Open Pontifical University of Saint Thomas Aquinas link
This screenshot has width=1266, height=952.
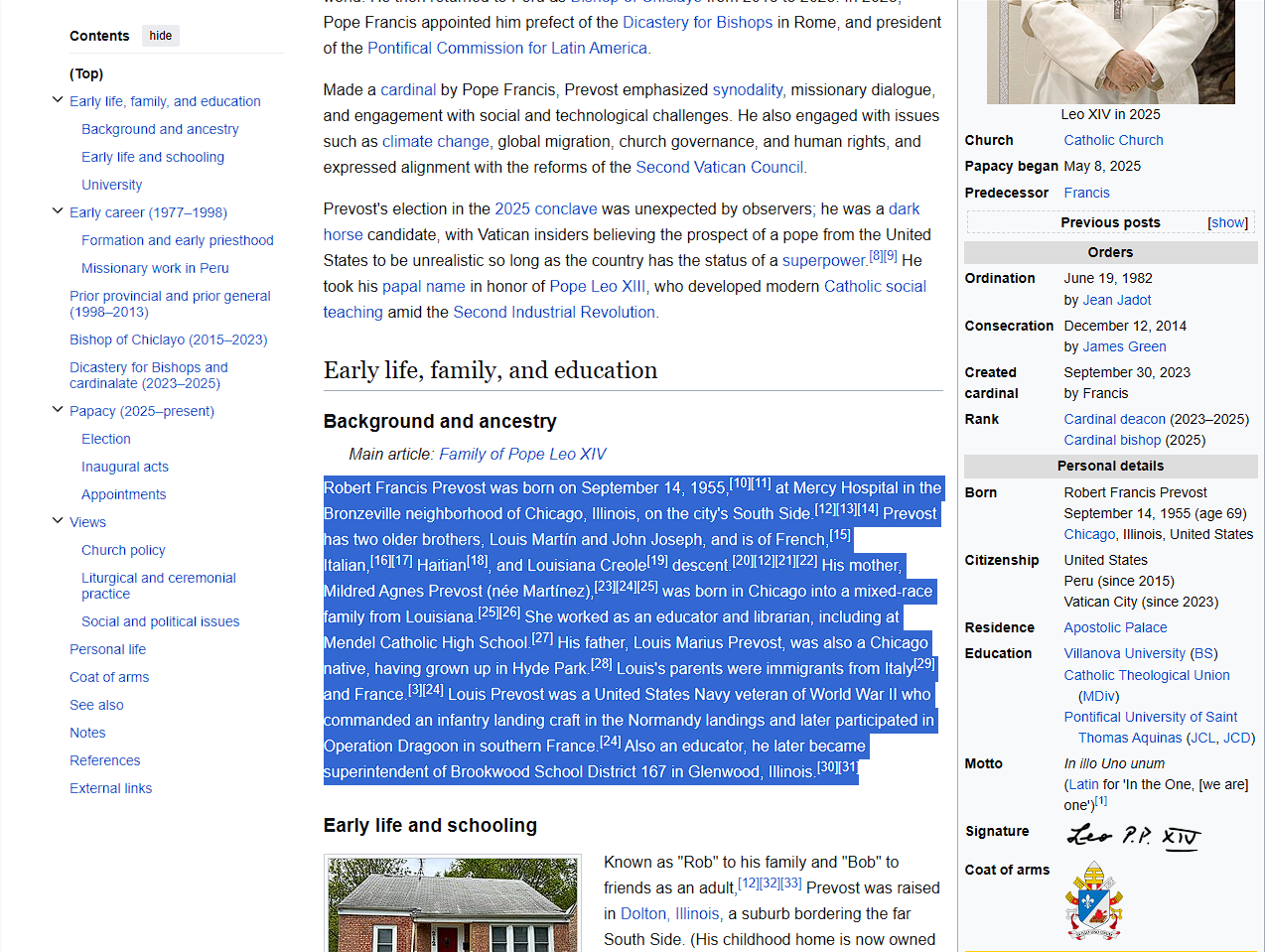(1151, 727)
